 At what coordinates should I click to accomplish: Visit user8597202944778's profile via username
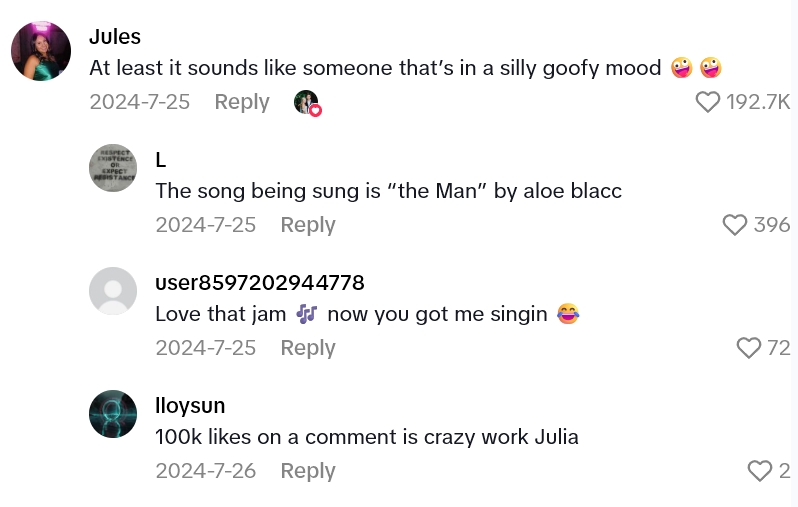pos(259,283)
